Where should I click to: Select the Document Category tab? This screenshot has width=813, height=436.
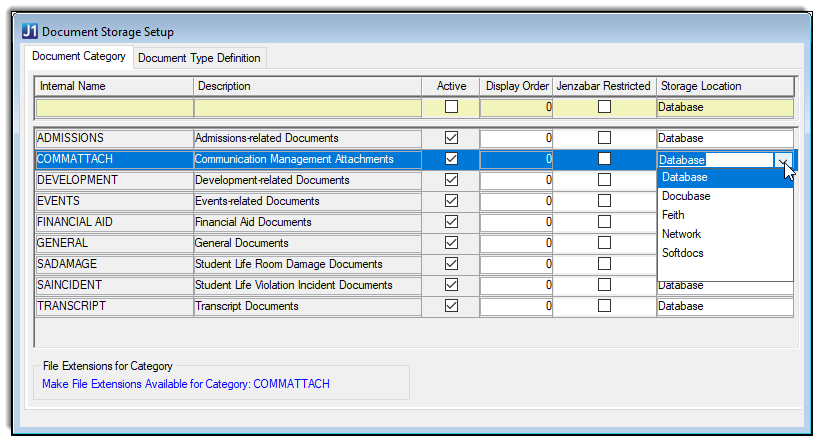tap(79, 57)
